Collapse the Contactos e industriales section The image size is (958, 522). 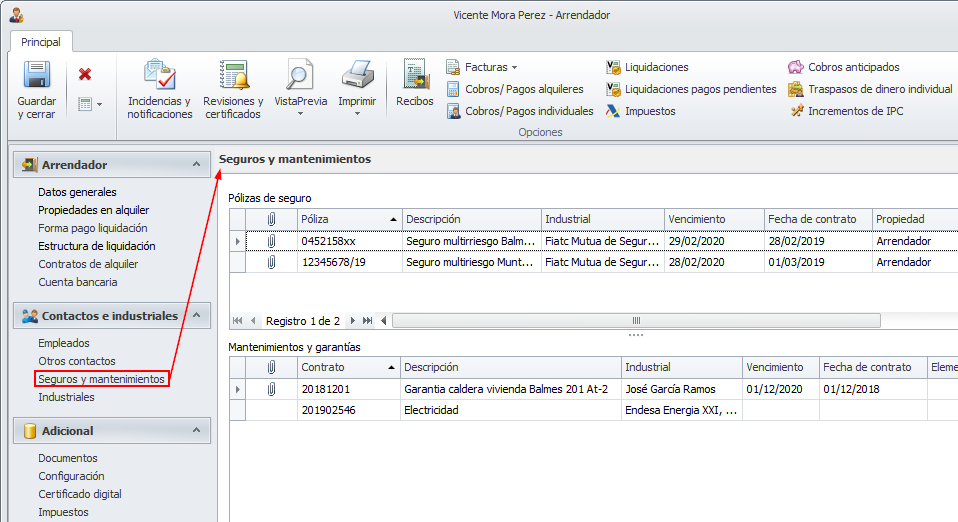pos(196,316)
